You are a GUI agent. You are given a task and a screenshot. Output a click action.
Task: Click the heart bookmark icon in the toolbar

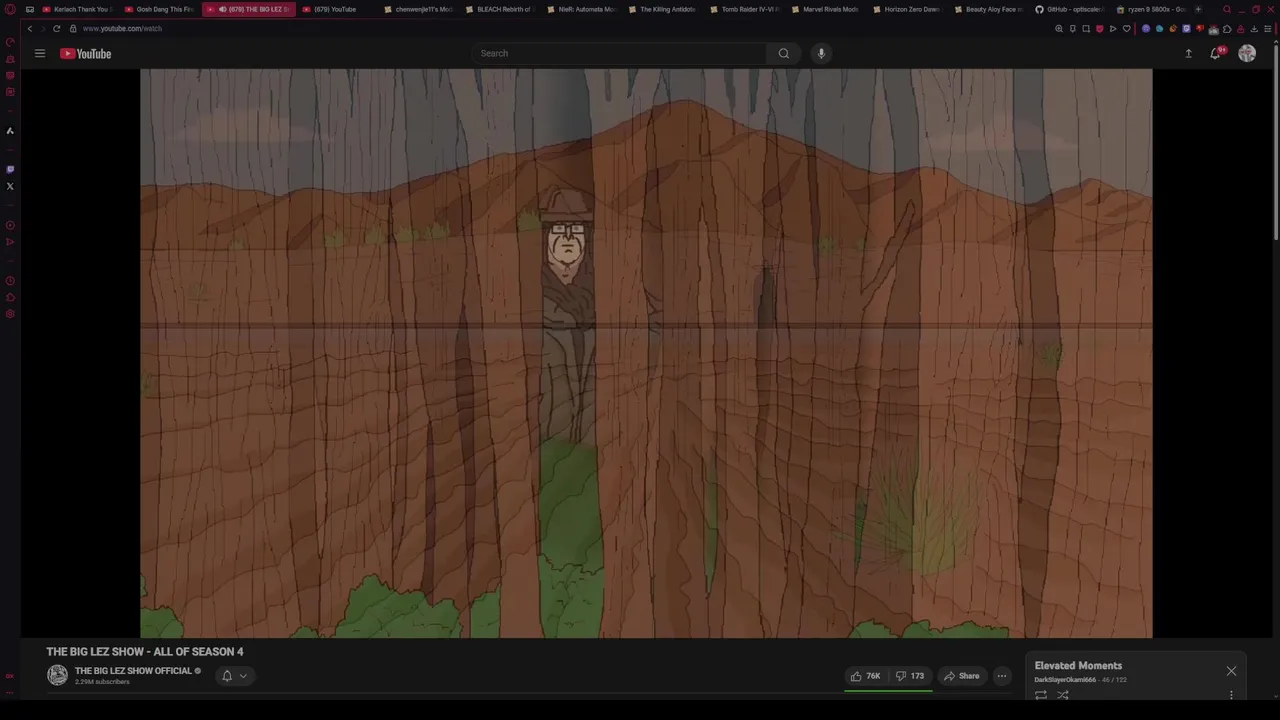(1127, 28)
